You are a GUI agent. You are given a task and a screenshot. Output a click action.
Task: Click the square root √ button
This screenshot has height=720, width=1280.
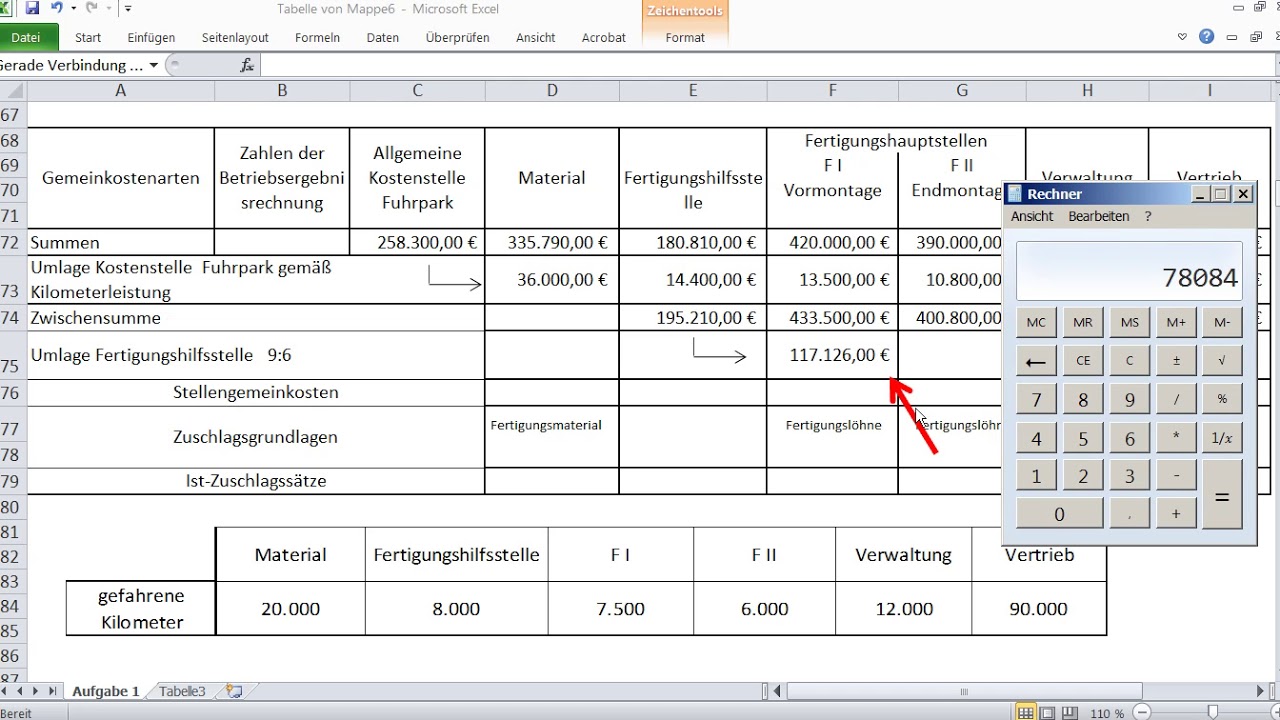click(1222, 361)
